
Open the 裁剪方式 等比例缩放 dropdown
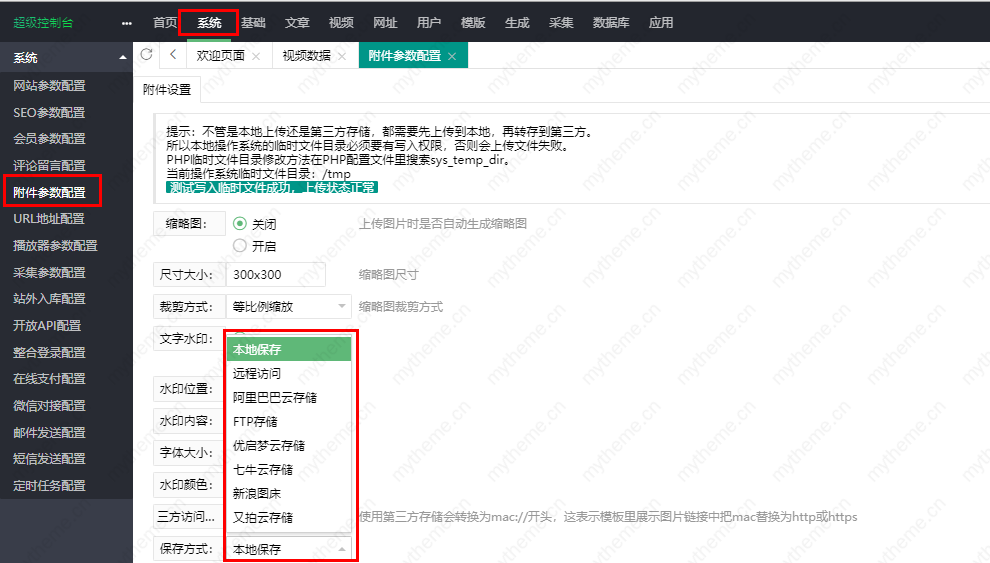(x=288, y=306)
